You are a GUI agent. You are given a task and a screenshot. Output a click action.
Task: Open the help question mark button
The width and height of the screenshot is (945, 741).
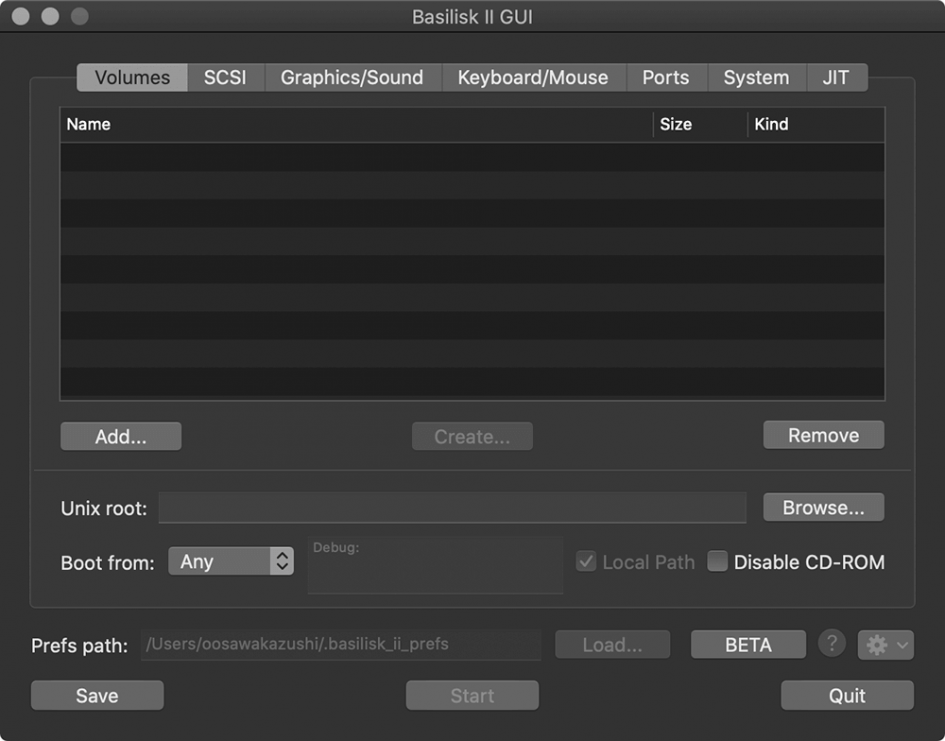pyautogui.click(x=832, y=644)
